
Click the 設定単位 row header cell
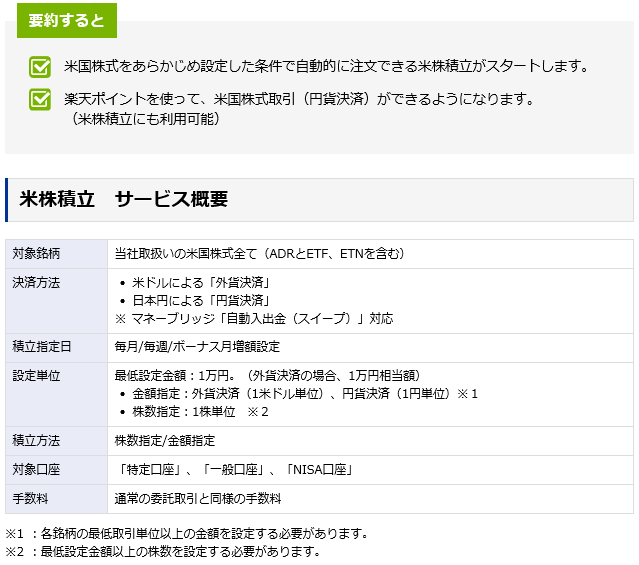[36, 376]
